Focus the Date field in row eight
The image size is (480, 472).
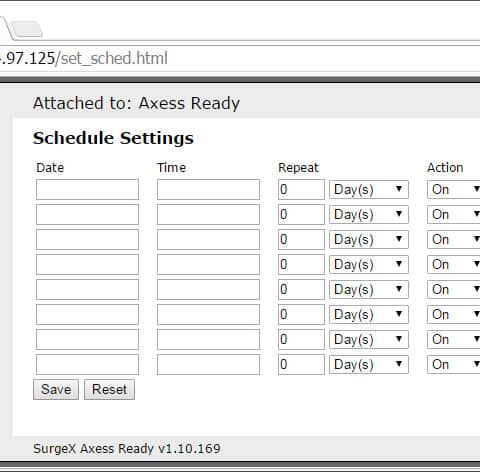point(87,364)
